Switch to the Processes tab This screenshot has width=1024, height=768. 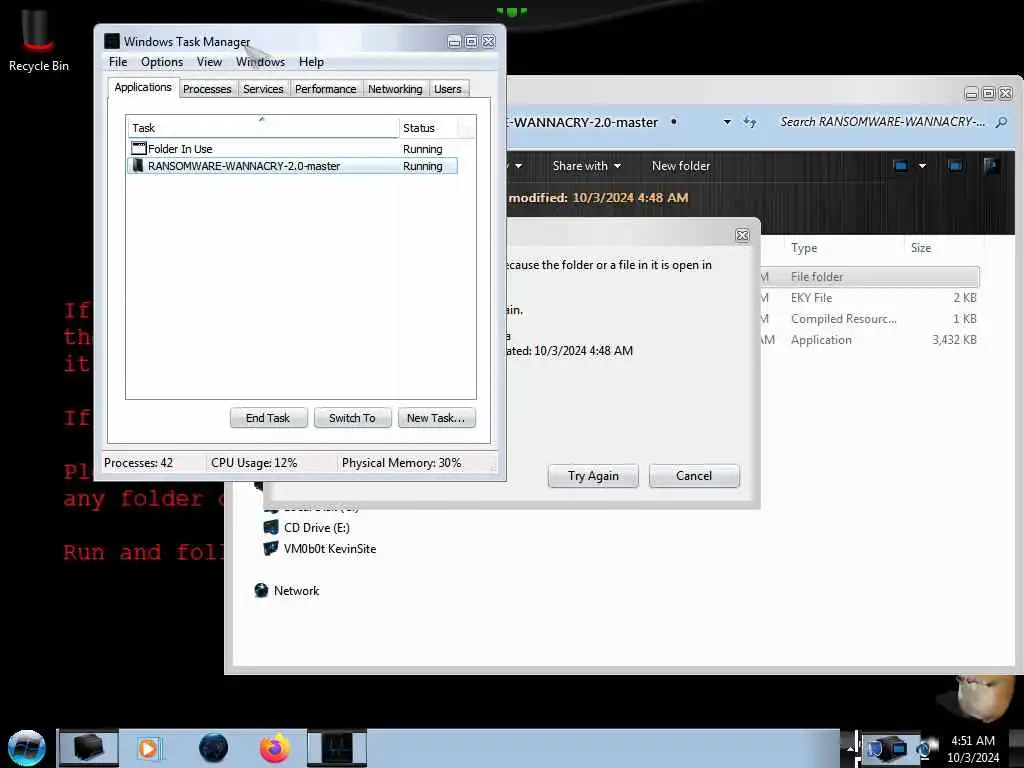coord(207,89)
